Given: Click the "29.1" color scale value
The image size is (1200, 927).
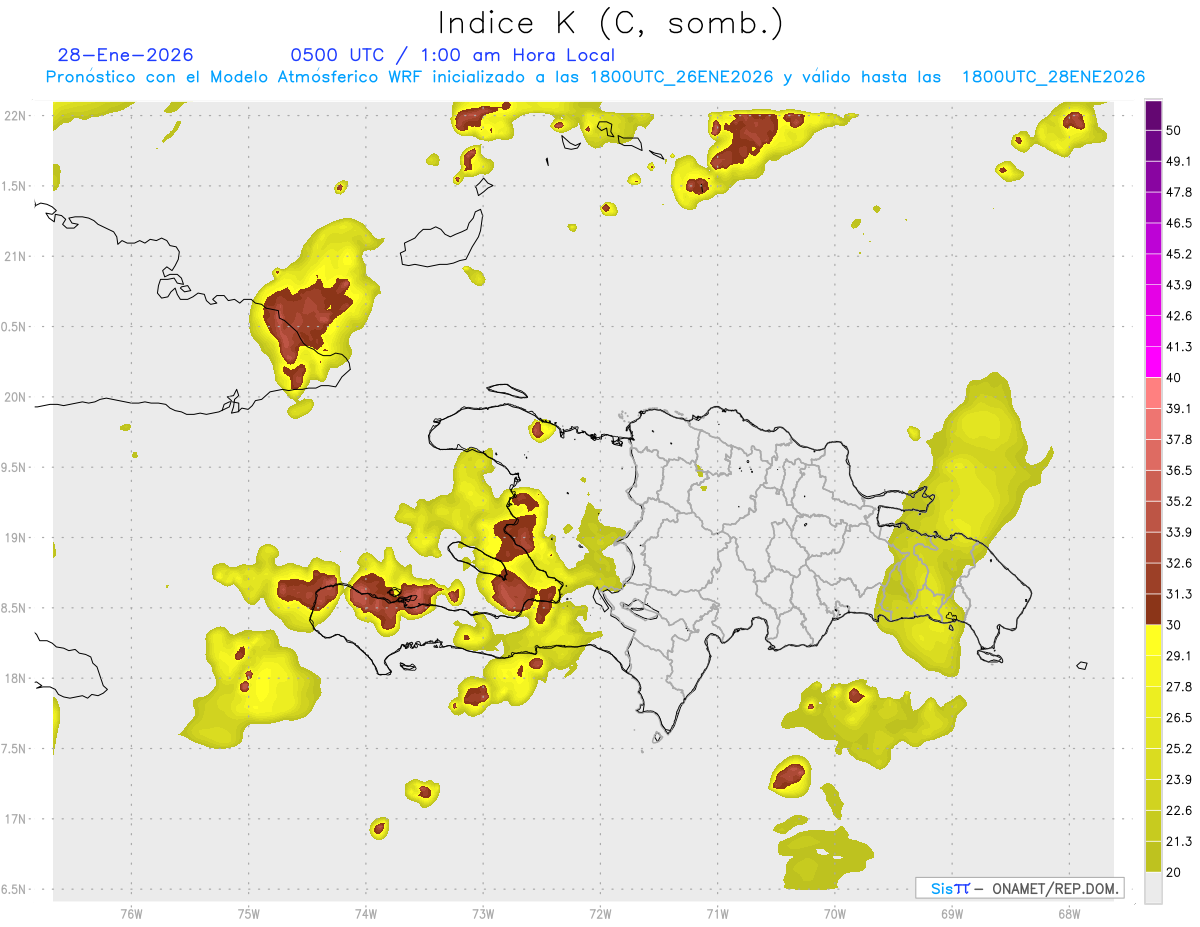Looking at the screenshot, I should coord(1179,656).
